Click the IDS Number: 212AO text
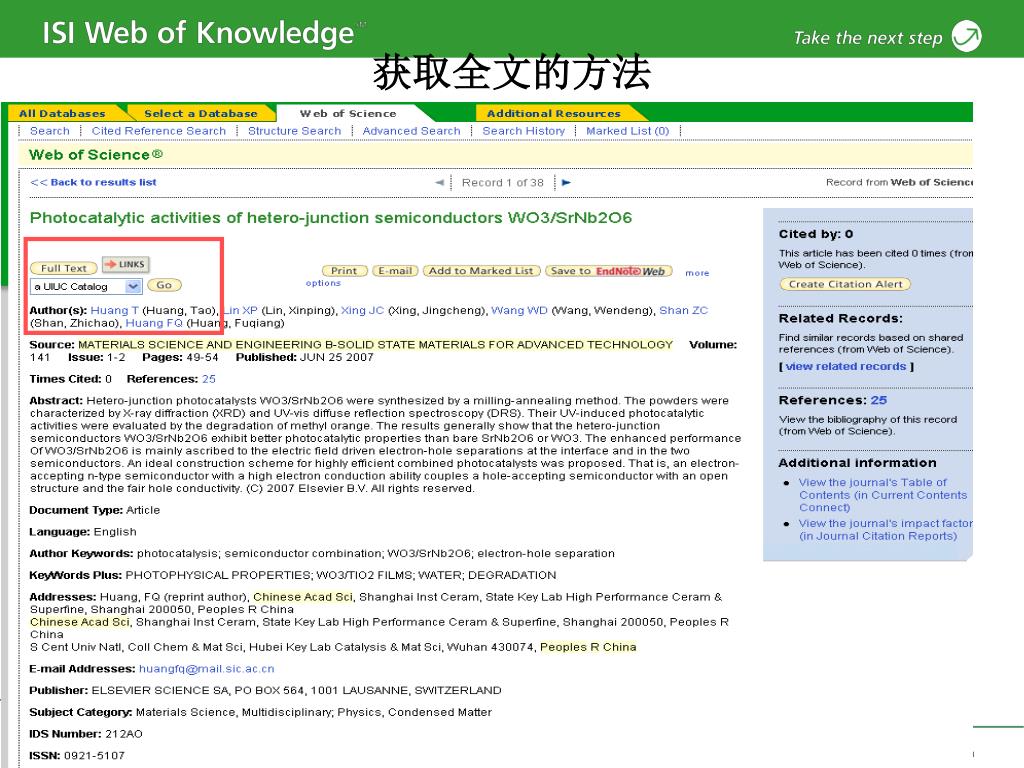The image size is (1024, 768). [86, 734]
